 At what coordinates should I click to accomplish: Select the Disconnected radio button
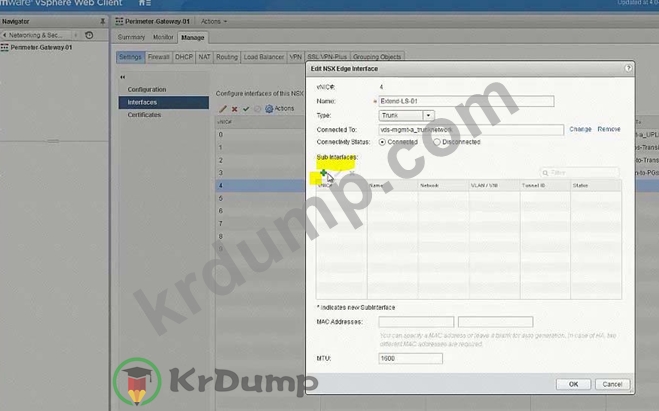coord(437,142)
